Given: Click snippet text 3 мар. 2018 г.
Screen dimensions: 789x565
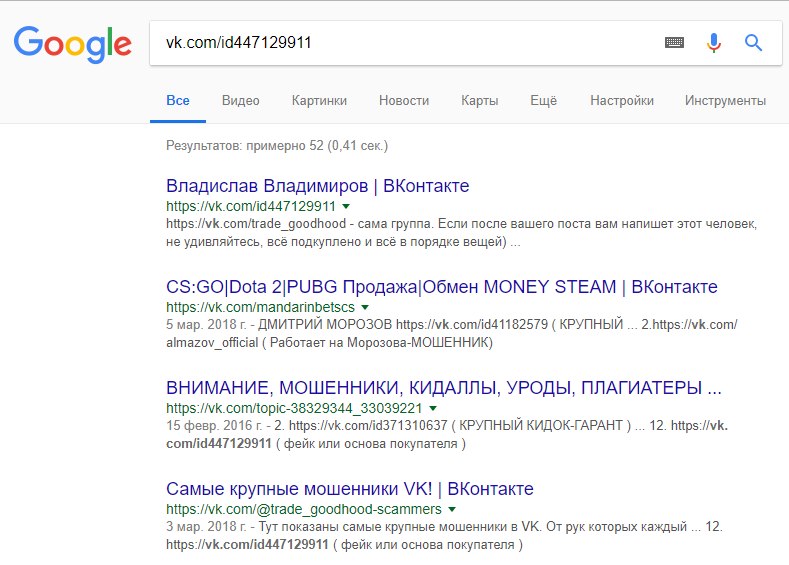Looking at the screenshot, I should coord(206,527).
